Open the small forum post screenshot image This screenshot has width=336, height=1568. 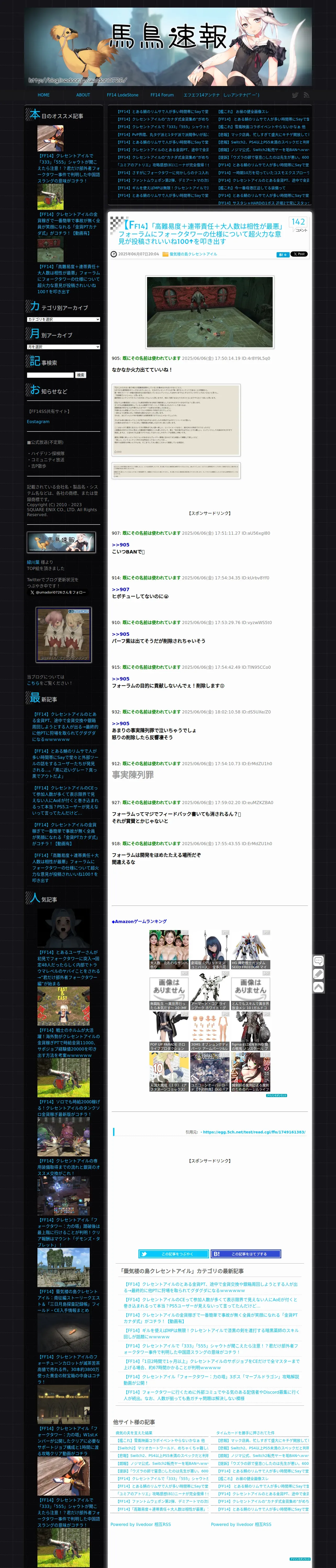[176, 470]
